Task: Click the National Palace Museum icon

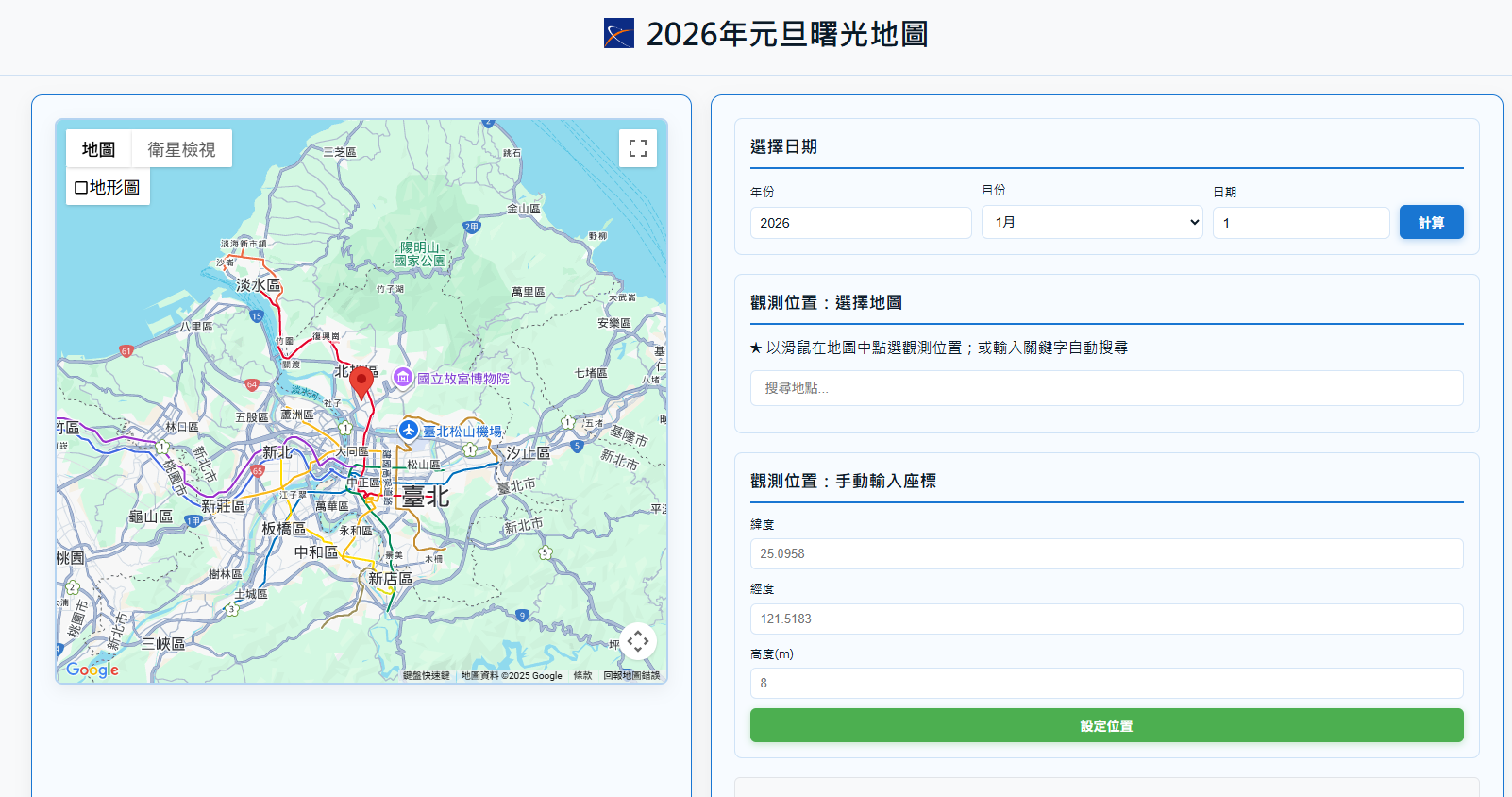Action: tap(403, 378)
